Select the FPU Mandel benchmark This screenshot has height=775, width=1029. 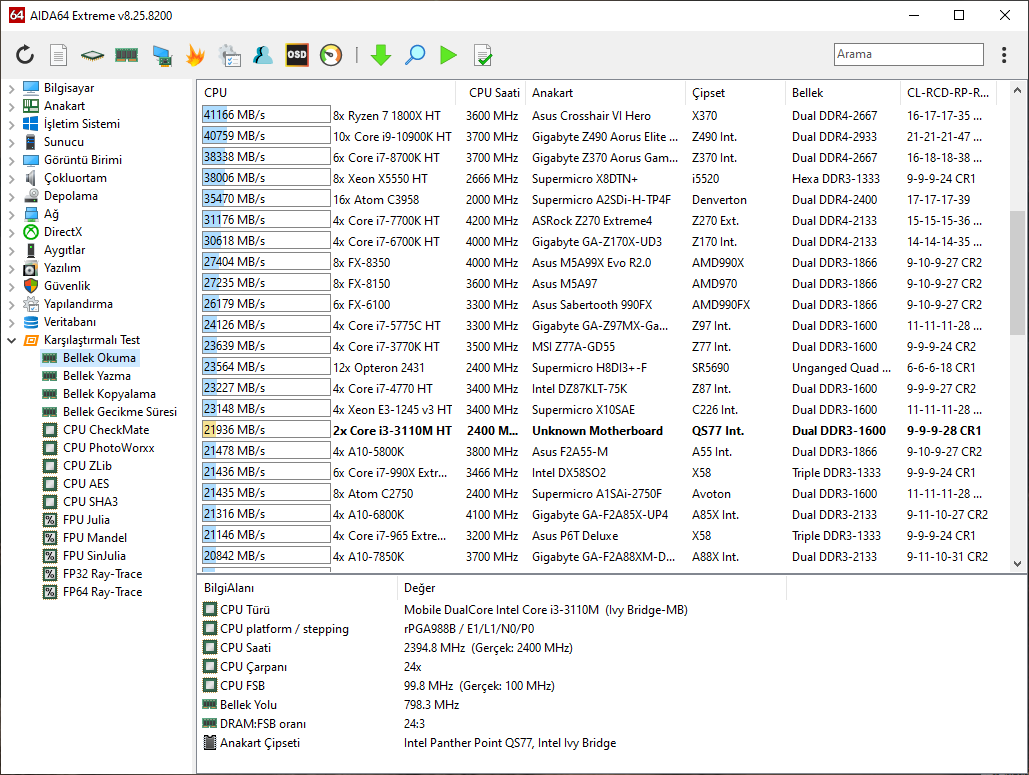tap(94, 537)
